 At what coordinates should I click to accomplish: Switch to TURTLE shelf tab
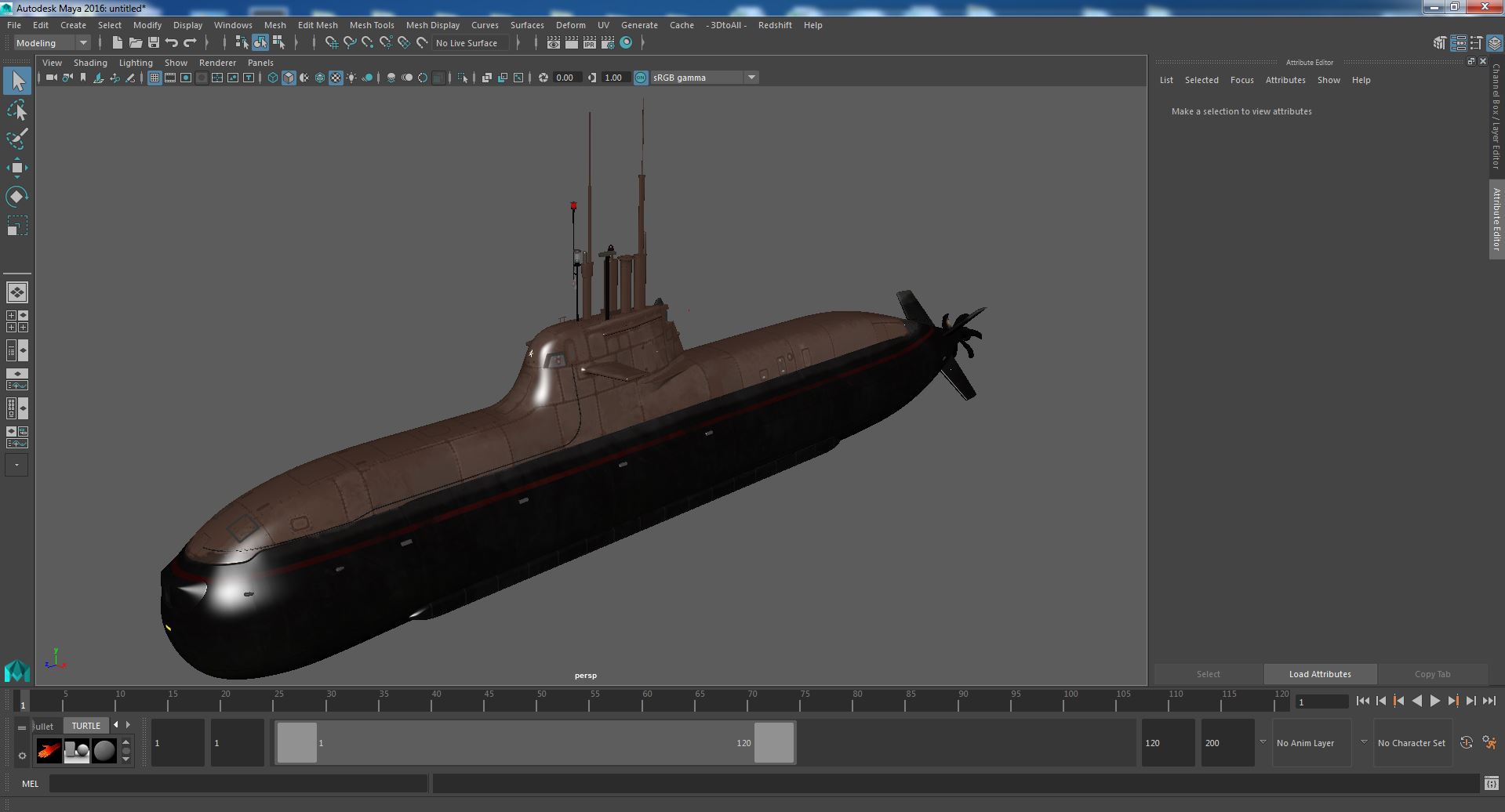[86, 726]
